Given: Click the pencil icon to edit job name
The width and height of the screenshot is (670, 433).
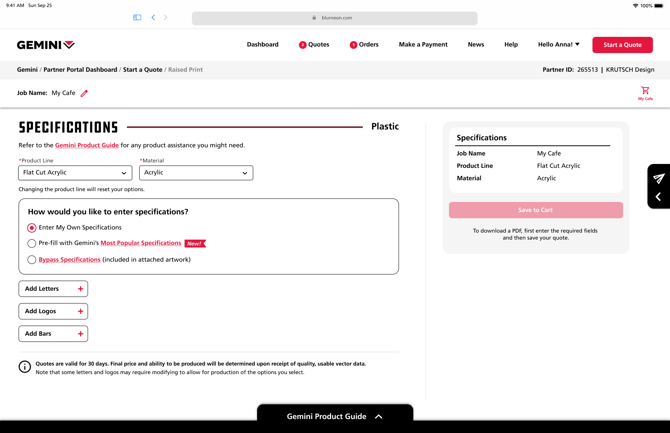Looking at the screenshot, I should click(x=84, y=93).
